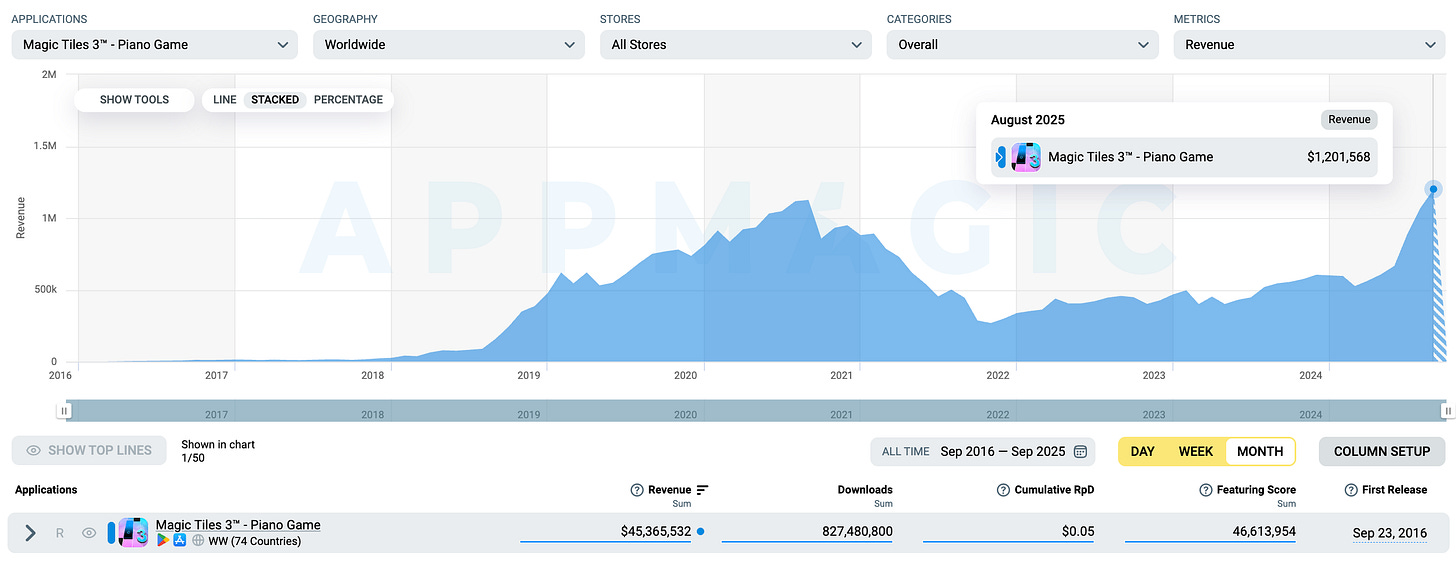Click the 827,480,800 downloads value
The height and width of the screenshot is (568, 1456).
click(855, 532)
